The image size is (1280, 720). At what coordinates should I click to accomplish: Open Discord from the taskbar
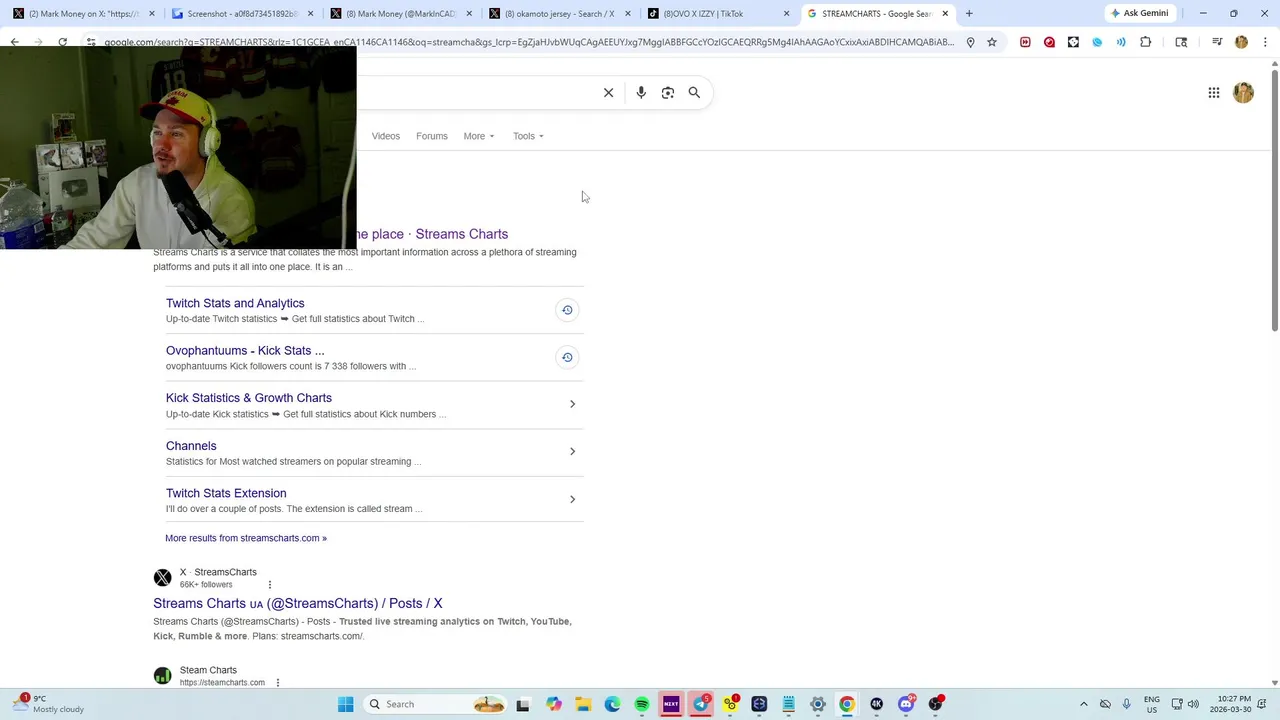coord(906,704)
